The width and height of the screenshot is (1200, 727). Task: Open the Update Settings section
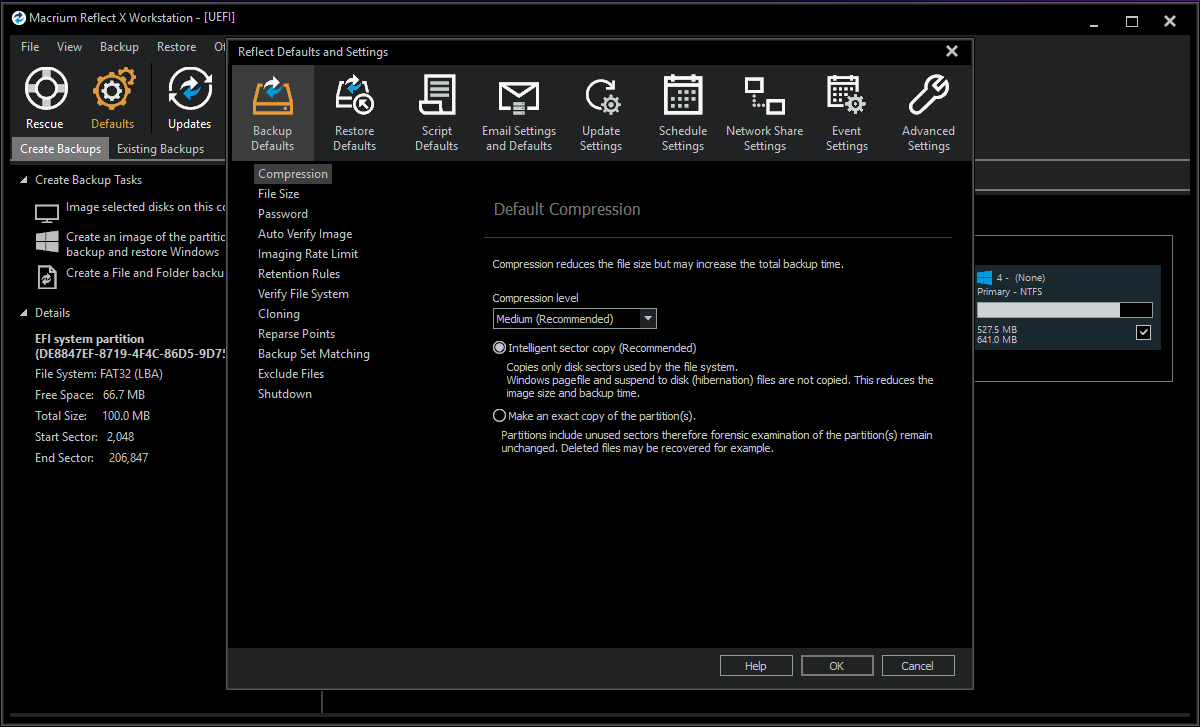601,113
